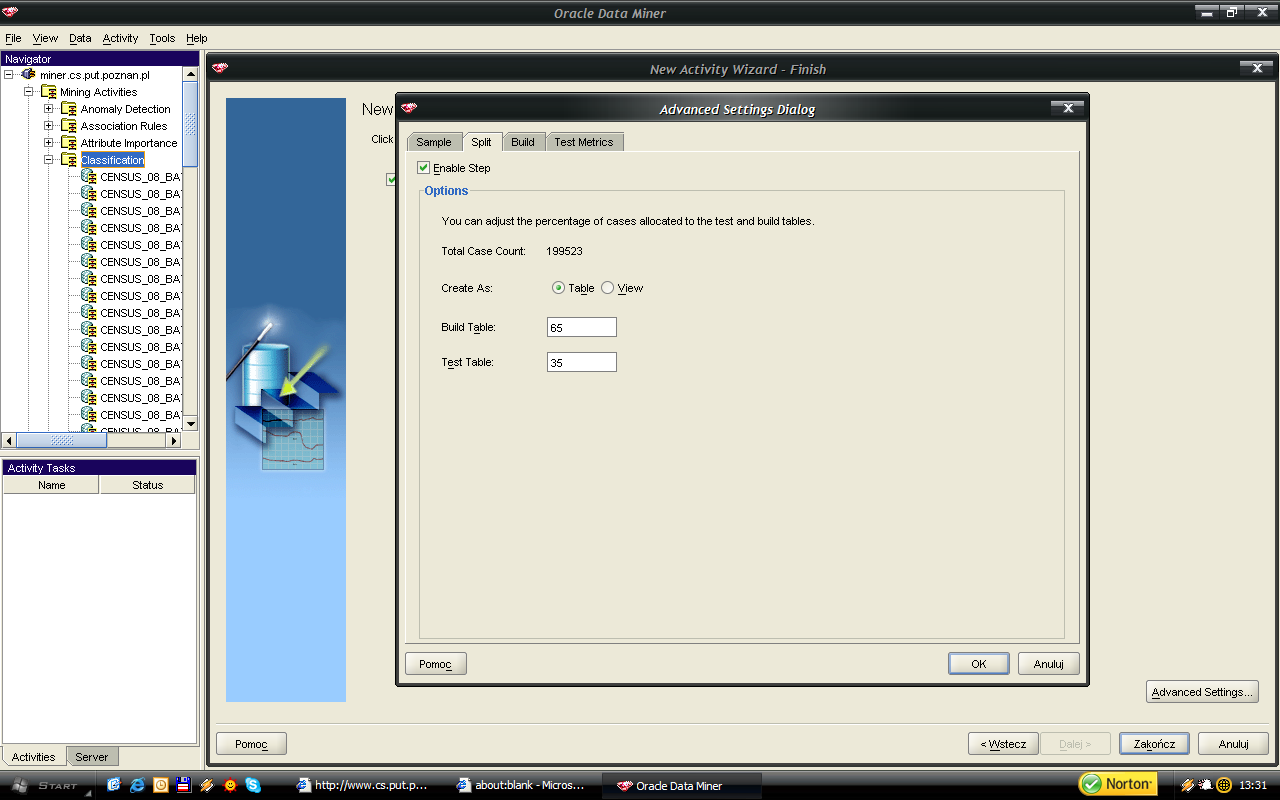The height and width of the screenshot is (800, 1280).
Task: Click the first blue quick launch icon
Action: pyautogui.click(x=114, y=785)
